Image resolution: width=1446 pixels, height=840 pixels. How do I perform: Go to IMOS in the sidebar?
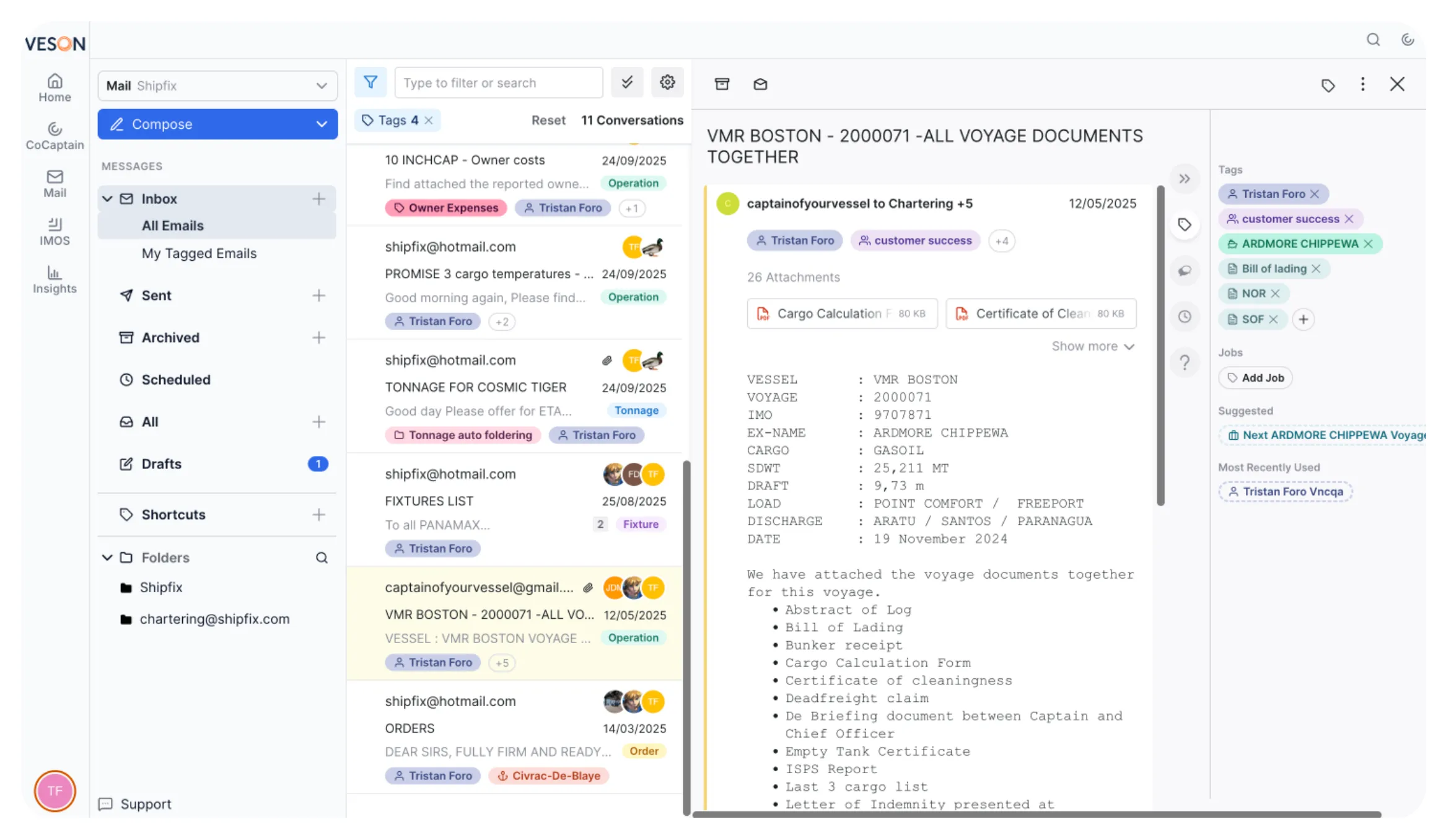(55, 231)
